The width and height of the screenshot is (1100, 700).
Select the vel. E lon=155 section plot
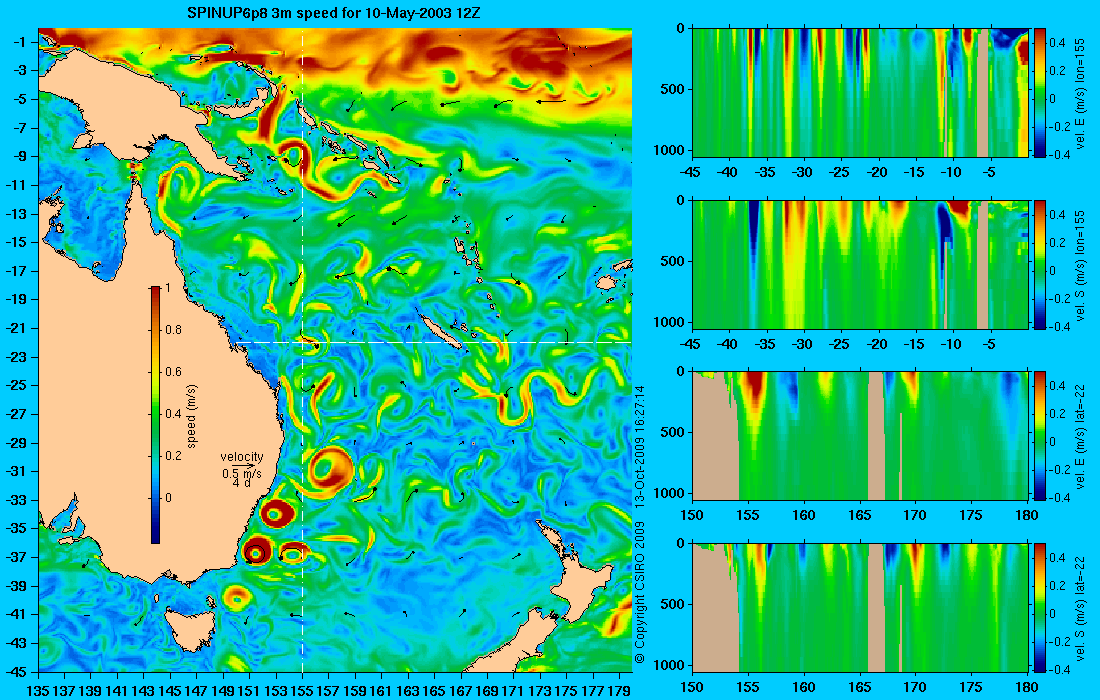pos(860,93)
